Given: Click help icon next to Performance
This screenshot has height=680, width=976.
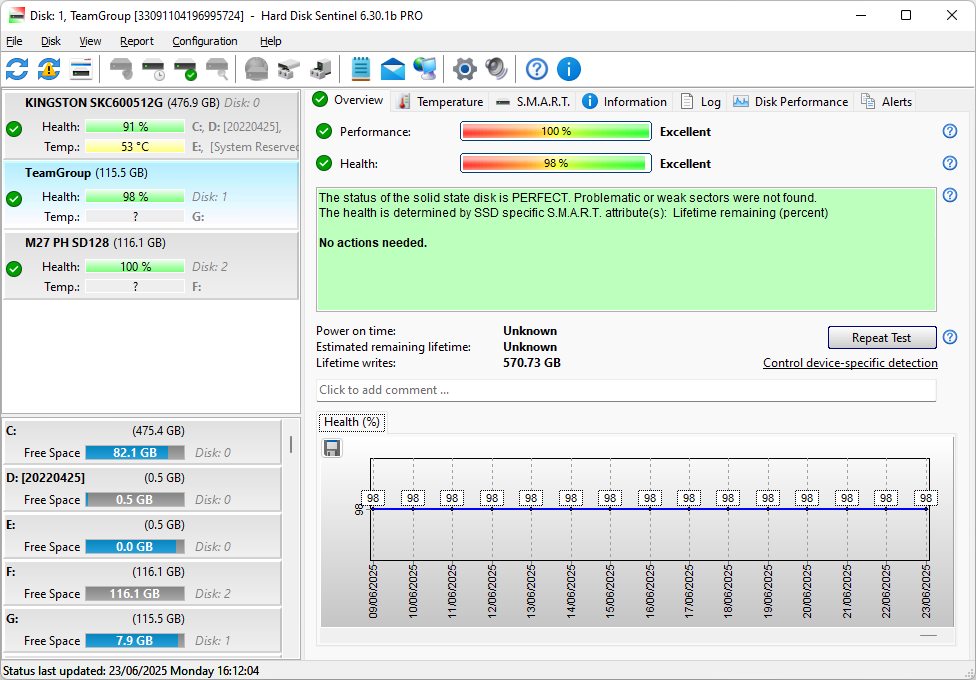Looking at the screenshot, I should point(950,131).
